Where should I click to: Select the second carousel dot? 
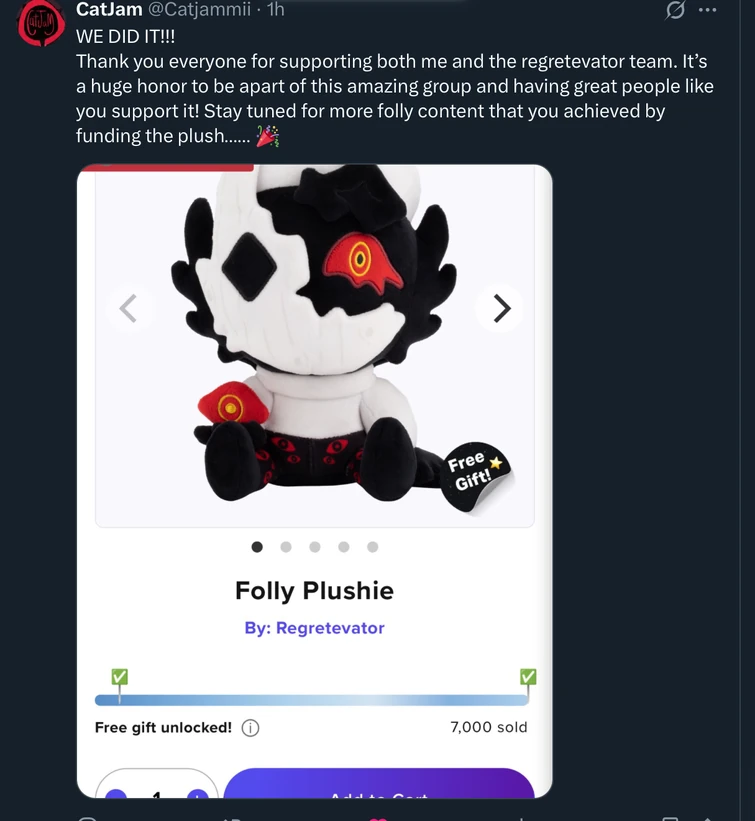coord(286,547)
